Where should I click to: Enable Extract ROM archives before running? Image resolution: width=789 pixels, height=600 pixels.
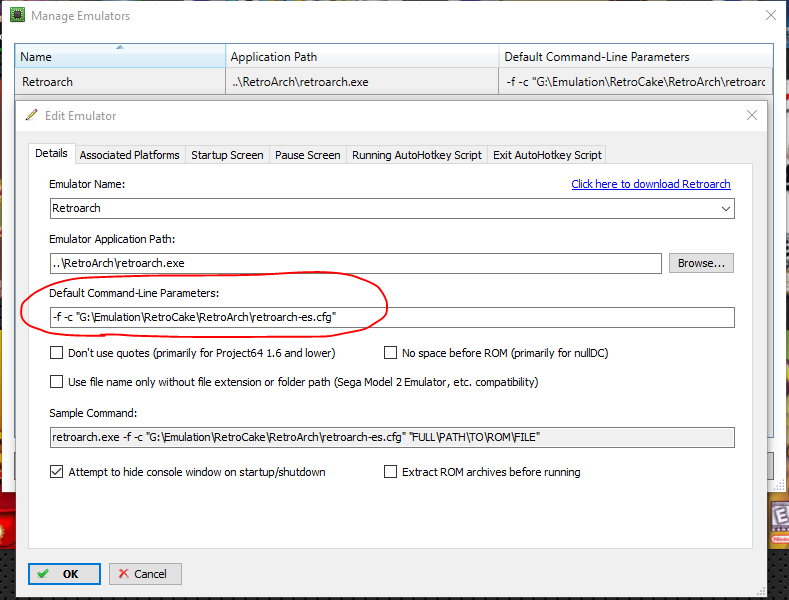390,472
